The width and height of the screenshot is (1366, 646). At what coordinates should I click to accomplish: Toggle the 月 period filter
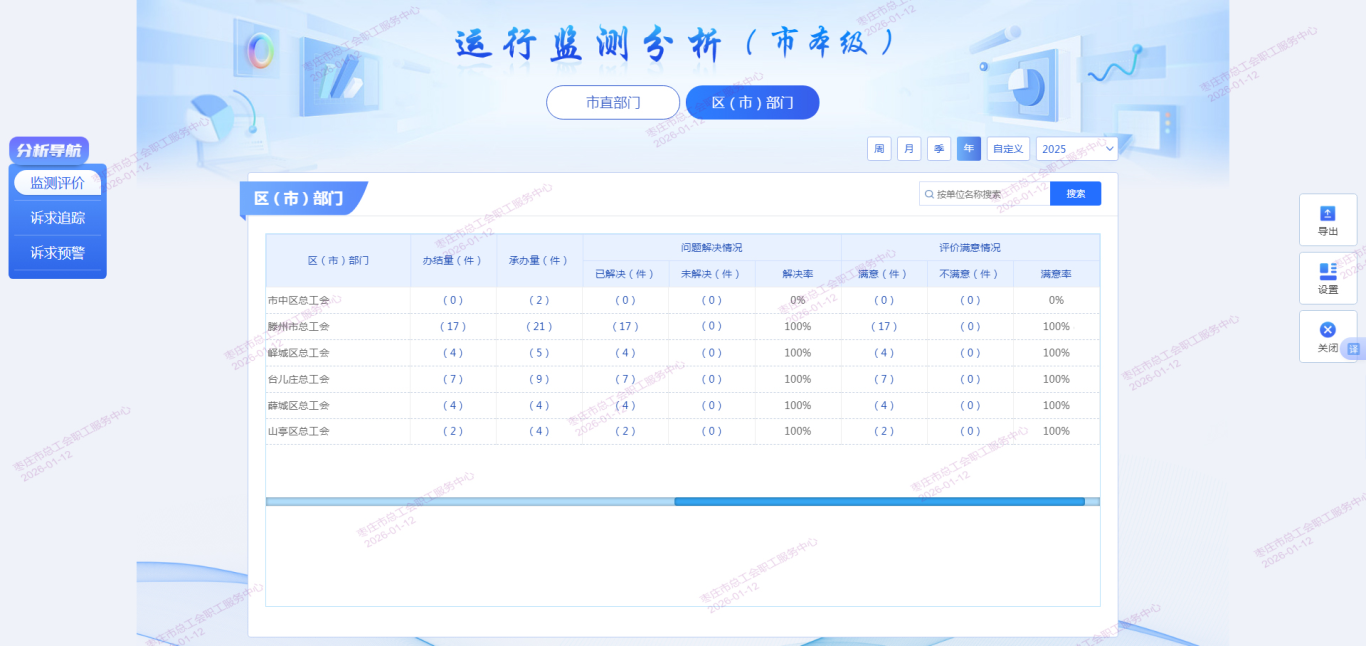(909, 149)
